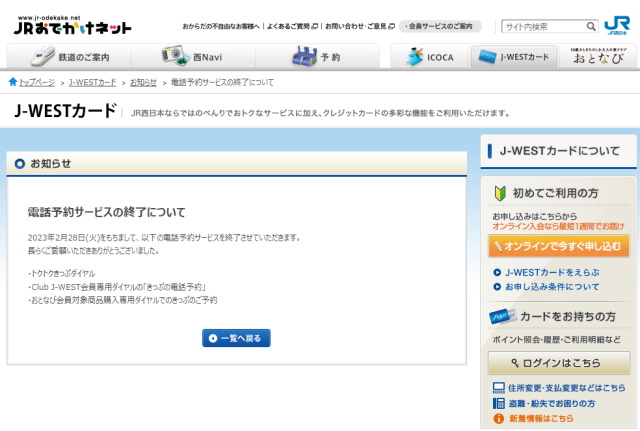Open the おからだの不自由なお客様へ link
The image size is (640, 431).
pyautogui.click(x=221, y=27)
